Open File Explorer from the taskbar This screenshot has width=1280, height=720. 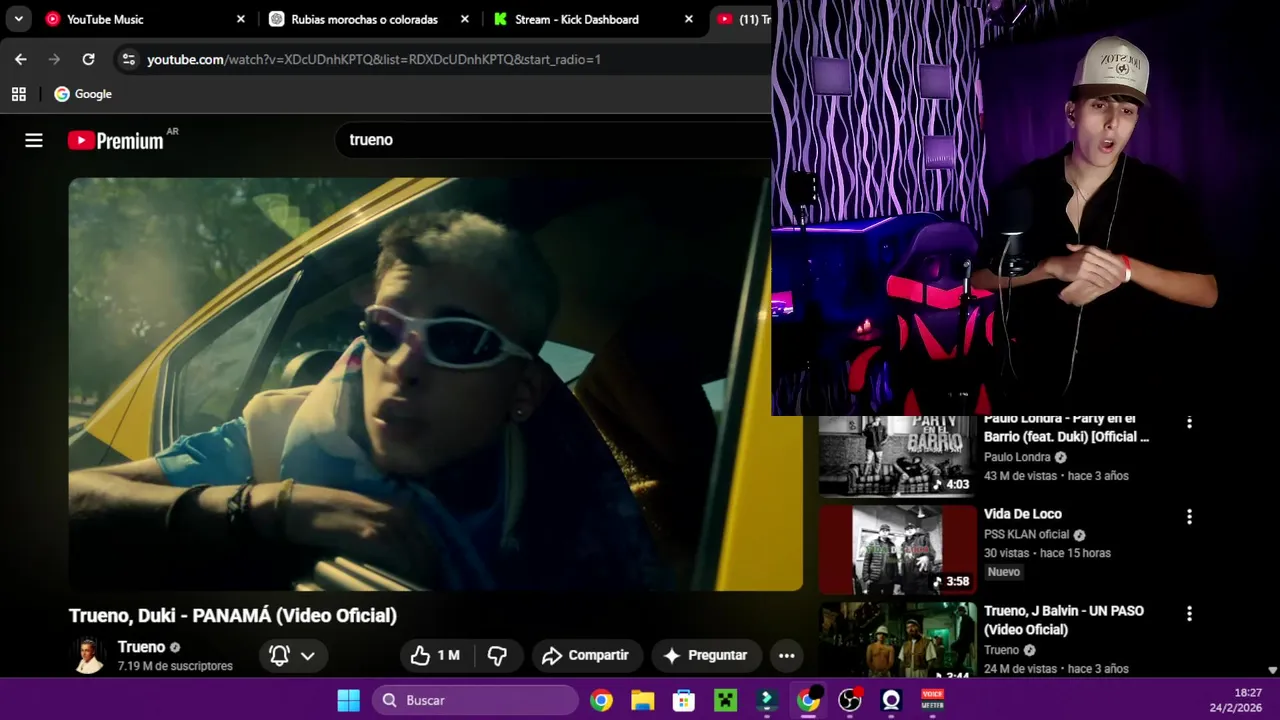(x=642, y=700)
